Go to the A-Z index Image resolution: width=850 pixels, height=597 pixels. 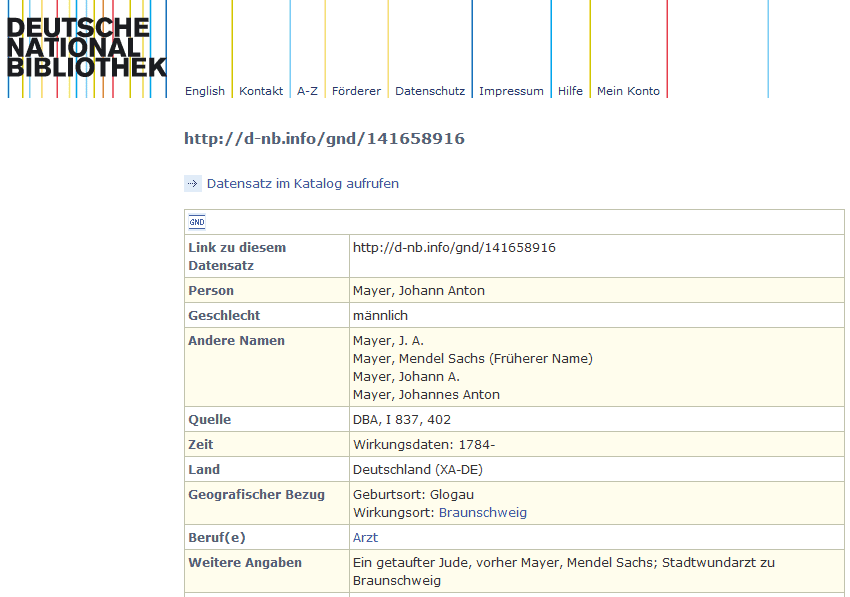pyautogui.click(x=307, y=91)
